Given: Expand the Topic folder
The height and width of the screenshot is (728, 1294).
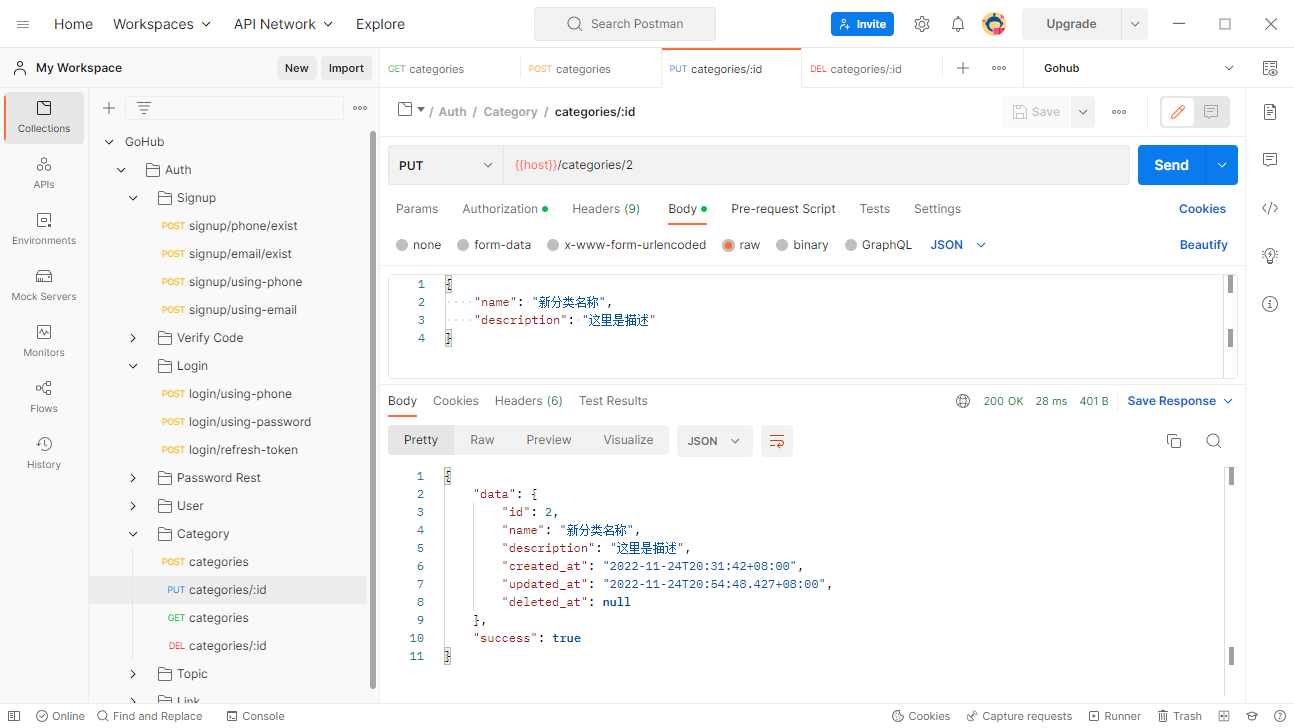Looking at the screenshot, I should click(133, 674).
